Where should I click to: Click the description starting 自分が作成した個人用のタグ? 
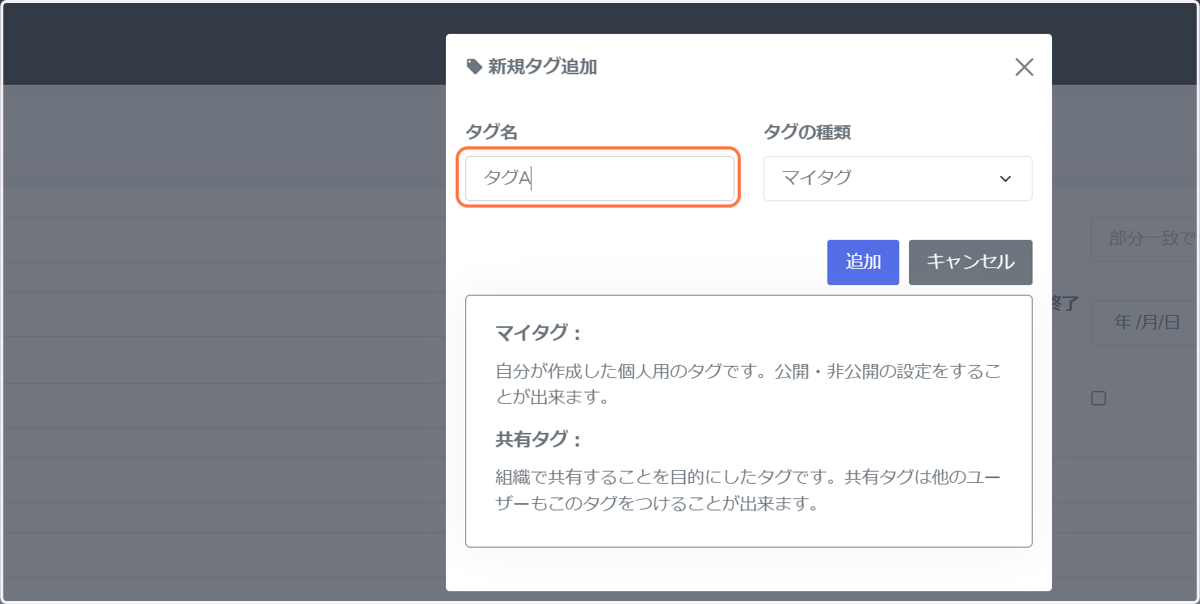pos(748,384)
